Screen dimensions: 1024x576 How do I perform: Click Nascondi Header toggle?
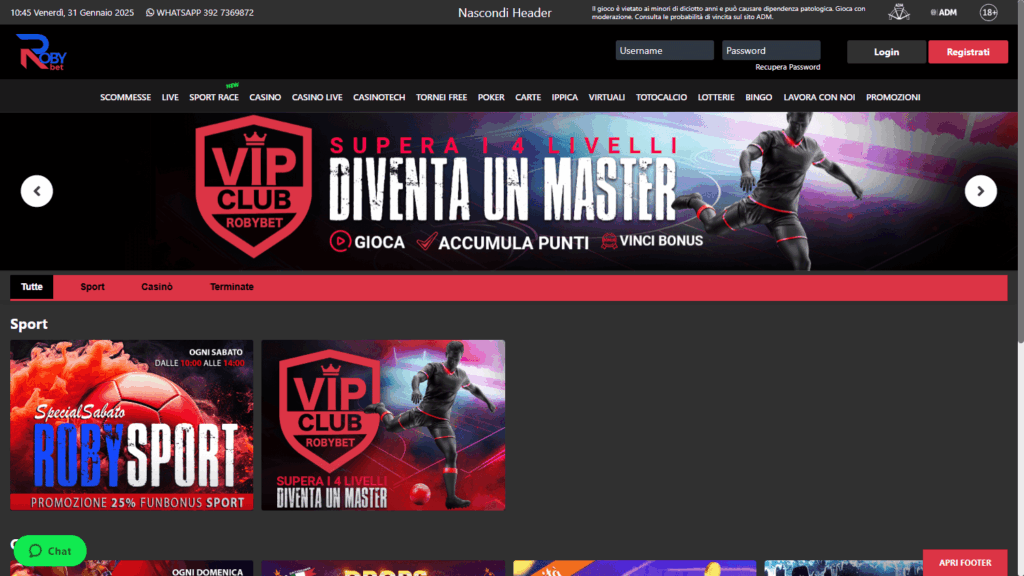point(504,12)
